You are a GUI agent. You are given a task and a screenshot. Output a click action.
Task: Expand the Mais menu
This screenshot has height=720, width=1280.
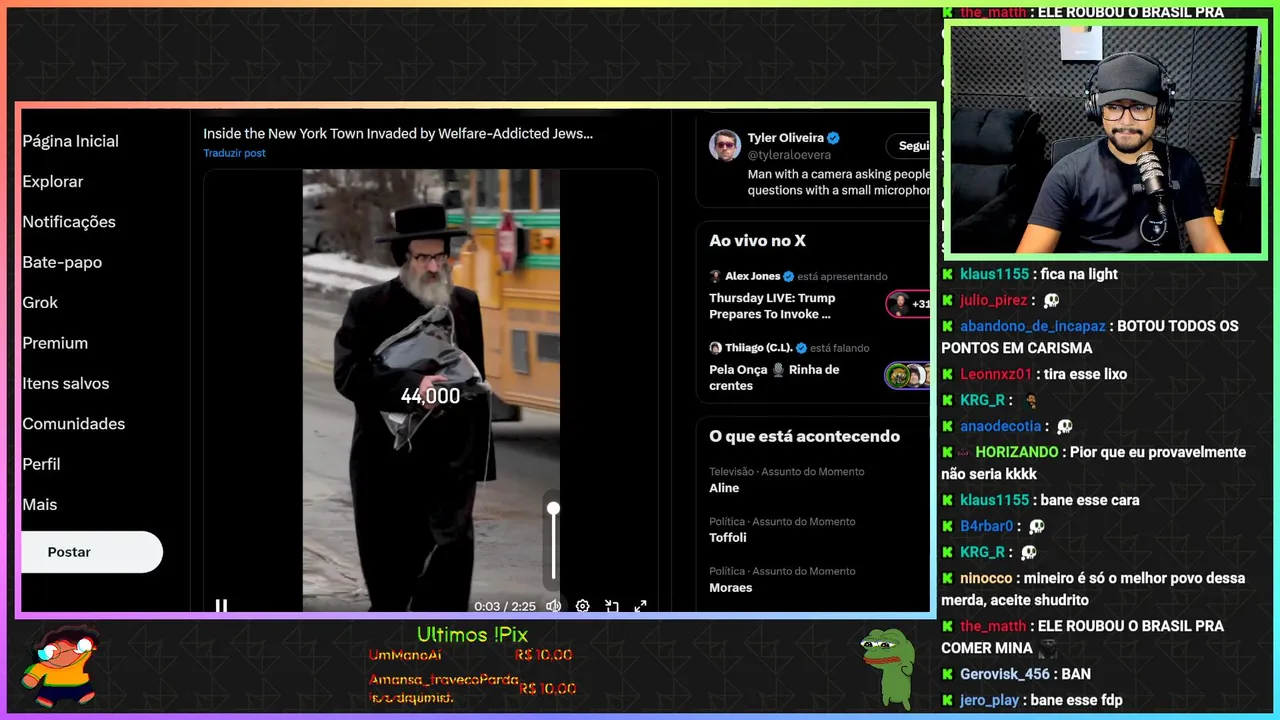40,505
